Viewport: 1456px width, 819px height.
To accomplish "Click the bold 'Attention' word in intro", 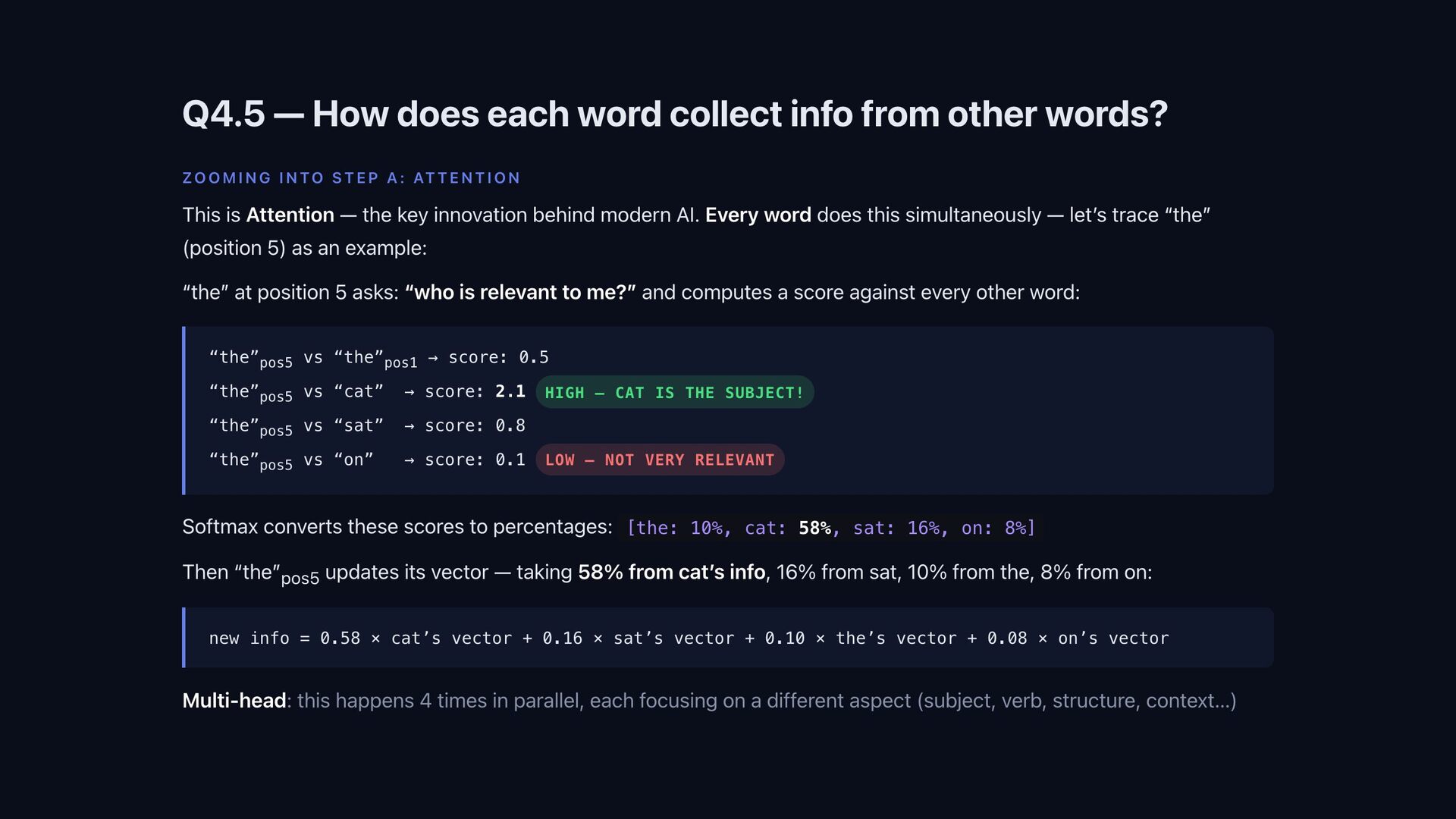I will tap(290, 215).
